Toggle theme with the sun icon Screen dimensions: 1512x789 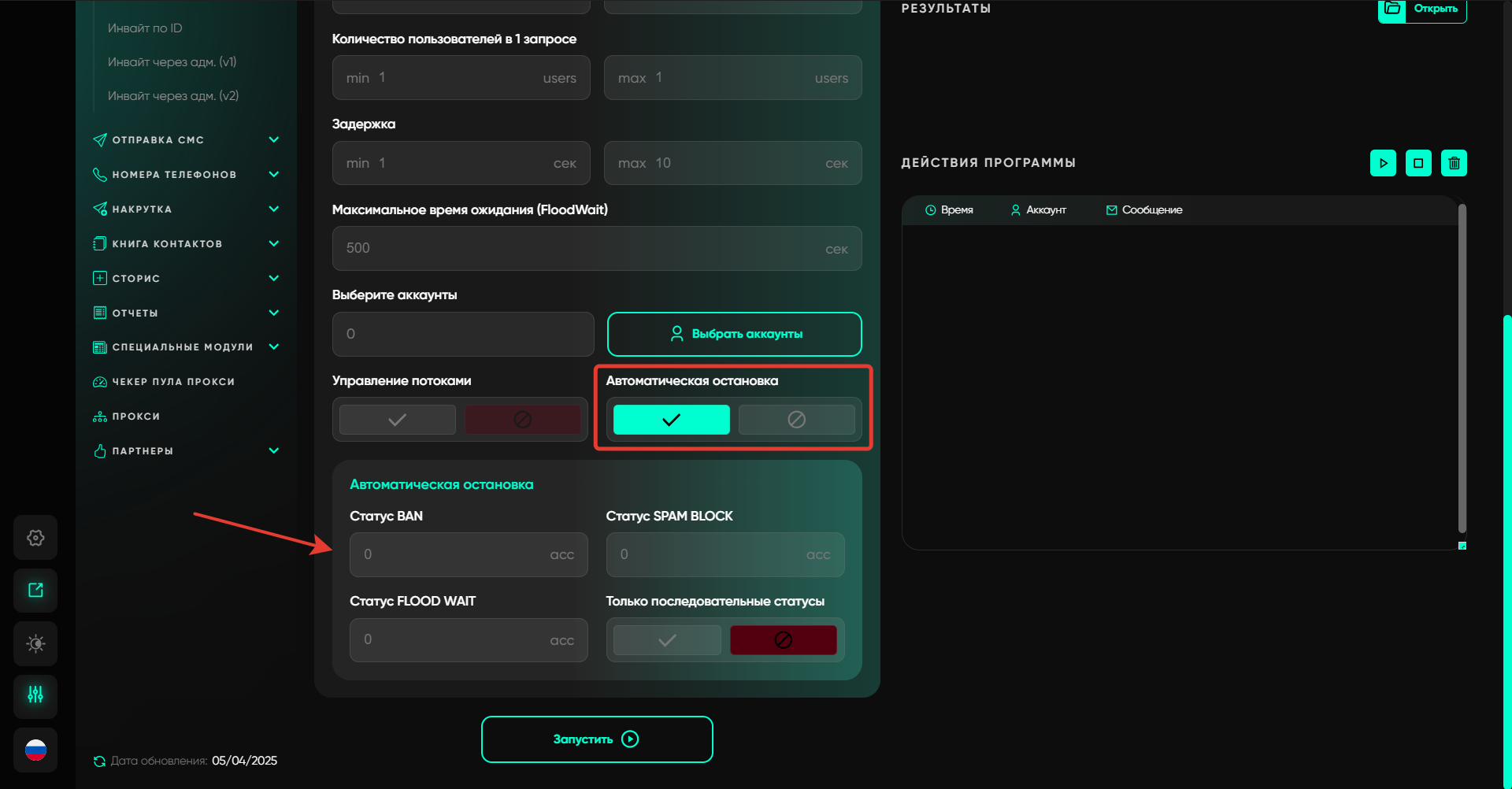pos(35,643)
